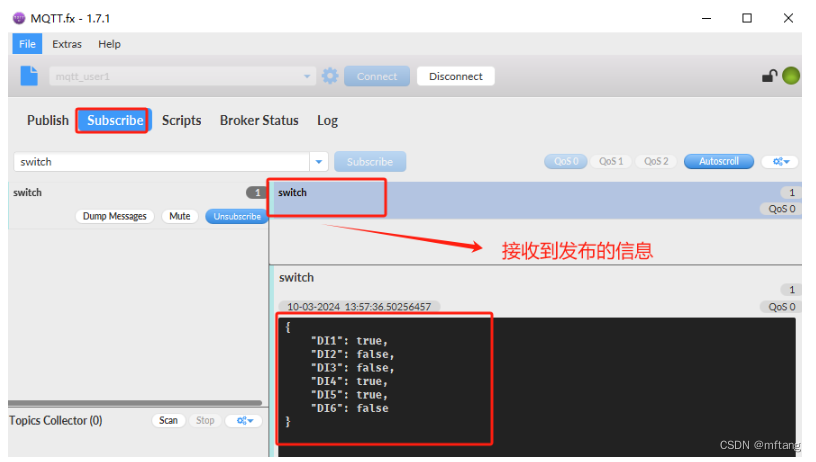
Task: Click QoS 0 badge in received message row
Action: click(x=781, y=209)
